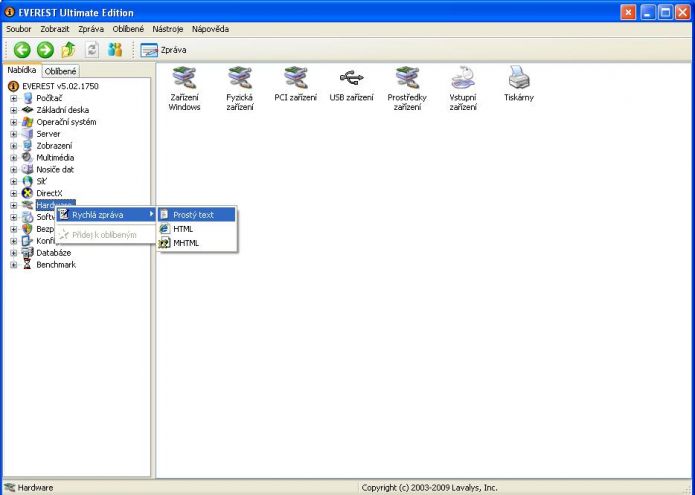Viewport: 695px width, 495px height.
Task: Expand the DirectX tree node
Action: [x=14, y=194]
